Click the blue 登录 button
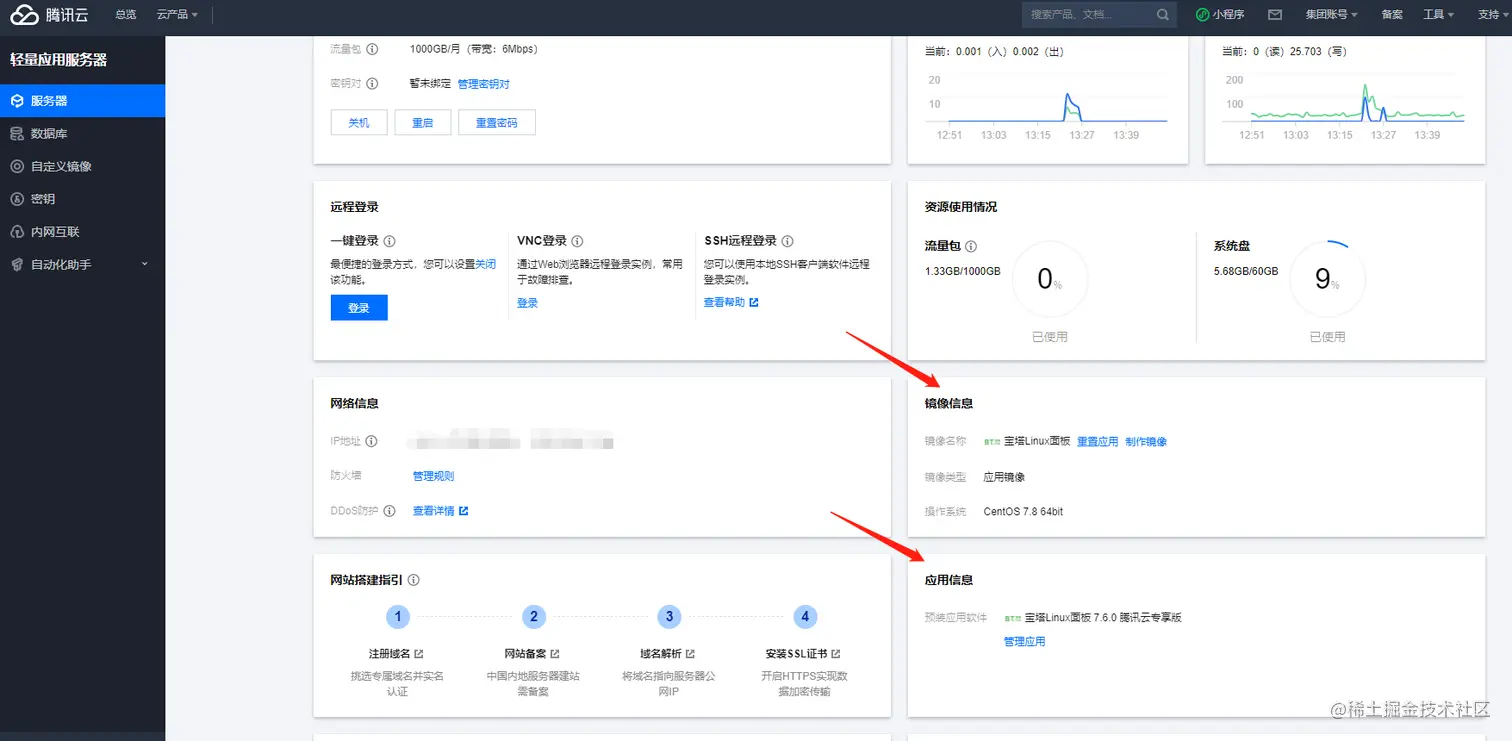The width and height of the screenshot is (1512, 741). click(359, 308)
